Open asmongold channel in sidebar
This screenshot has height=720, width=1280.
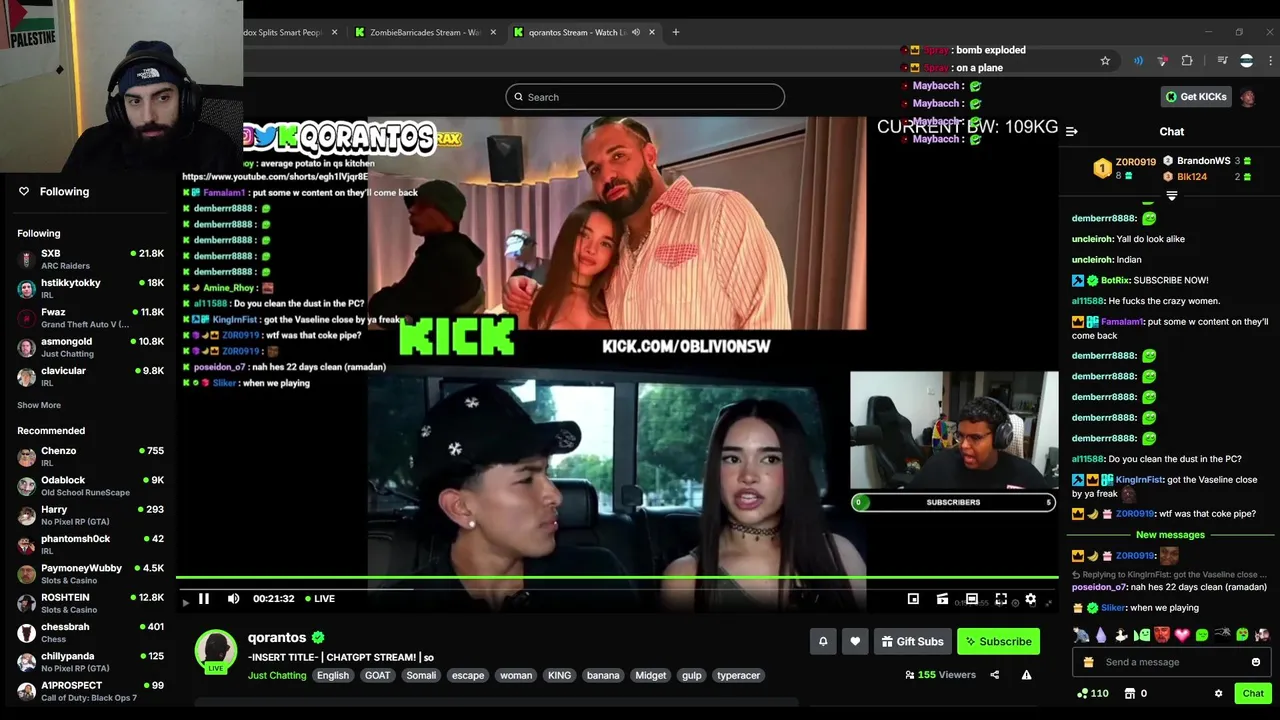pyautogui.click(x=90, y=347)
